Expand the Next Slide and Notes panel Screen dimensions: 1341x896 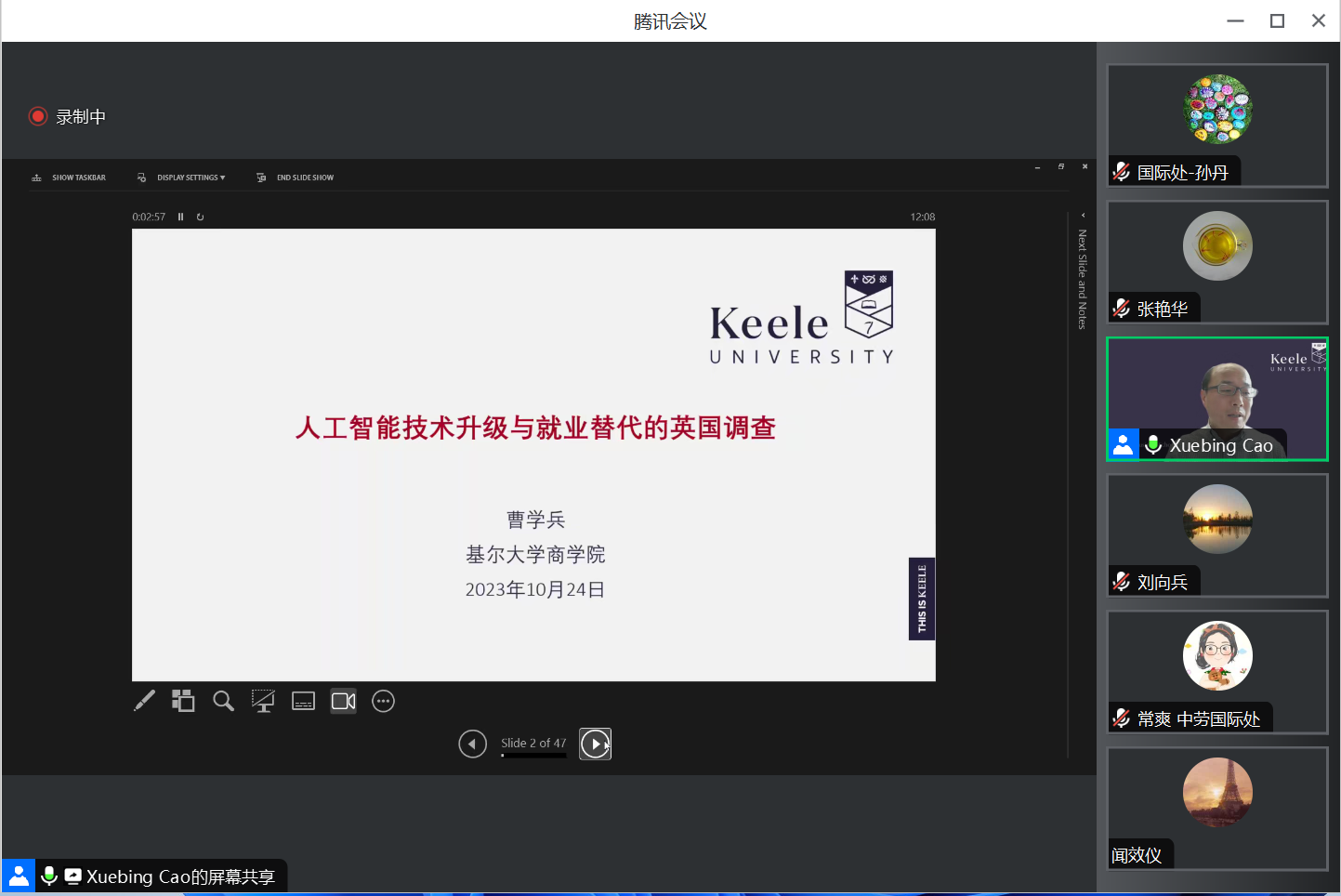coord(1082,216)
